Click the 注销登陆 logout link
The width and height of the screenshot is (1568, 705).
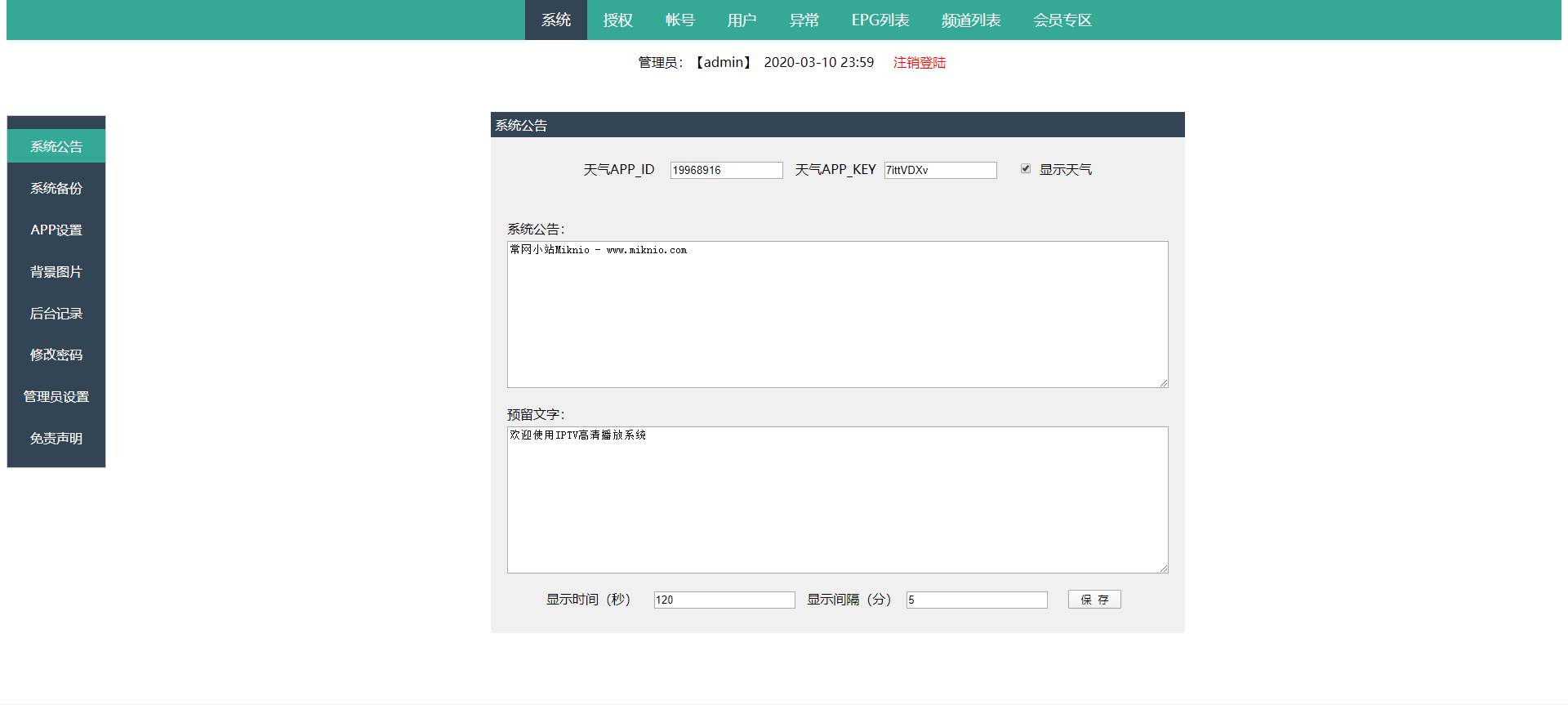coord(920,62)
